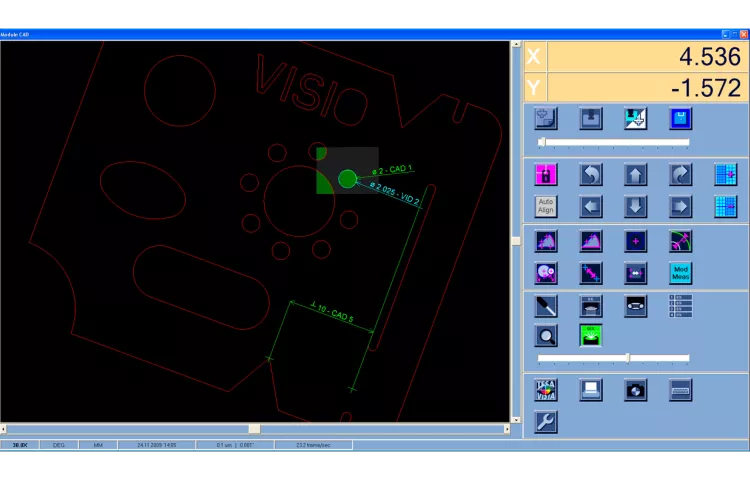Click the blue floppy disk save icon
The width and height of the screenshot is (750, 480).
(x=680, y=119)
